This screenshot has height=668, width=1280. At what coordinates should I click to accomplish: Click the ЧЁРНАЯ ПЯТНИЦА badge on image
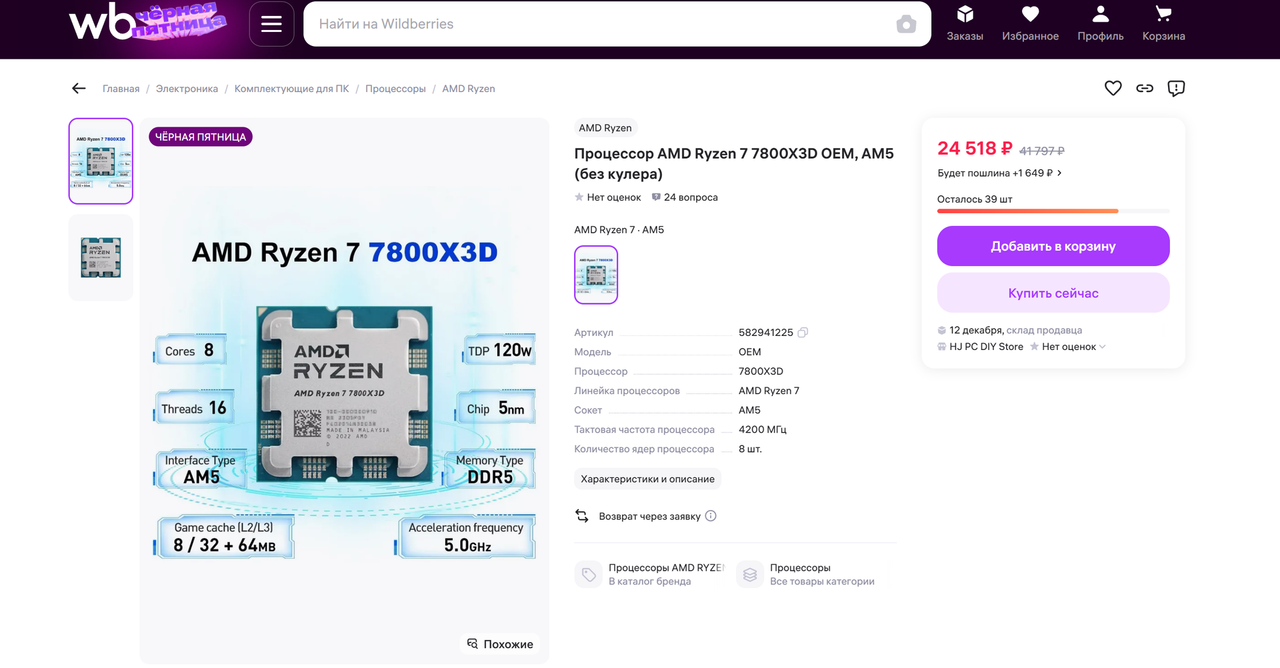[201, 137]
